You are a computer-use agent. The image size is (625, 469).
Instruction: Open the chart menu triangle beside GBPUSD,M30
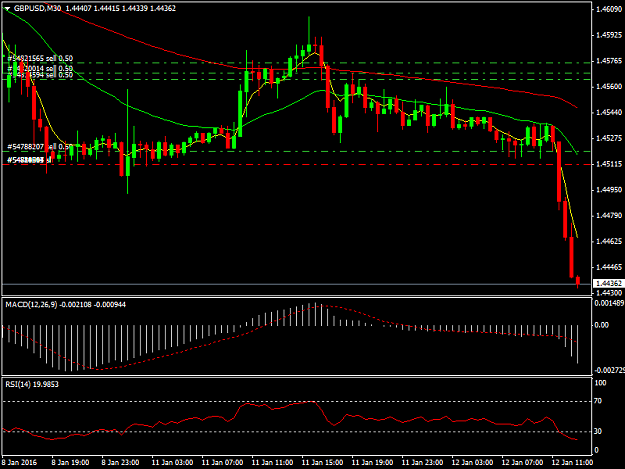pos(7,8)
